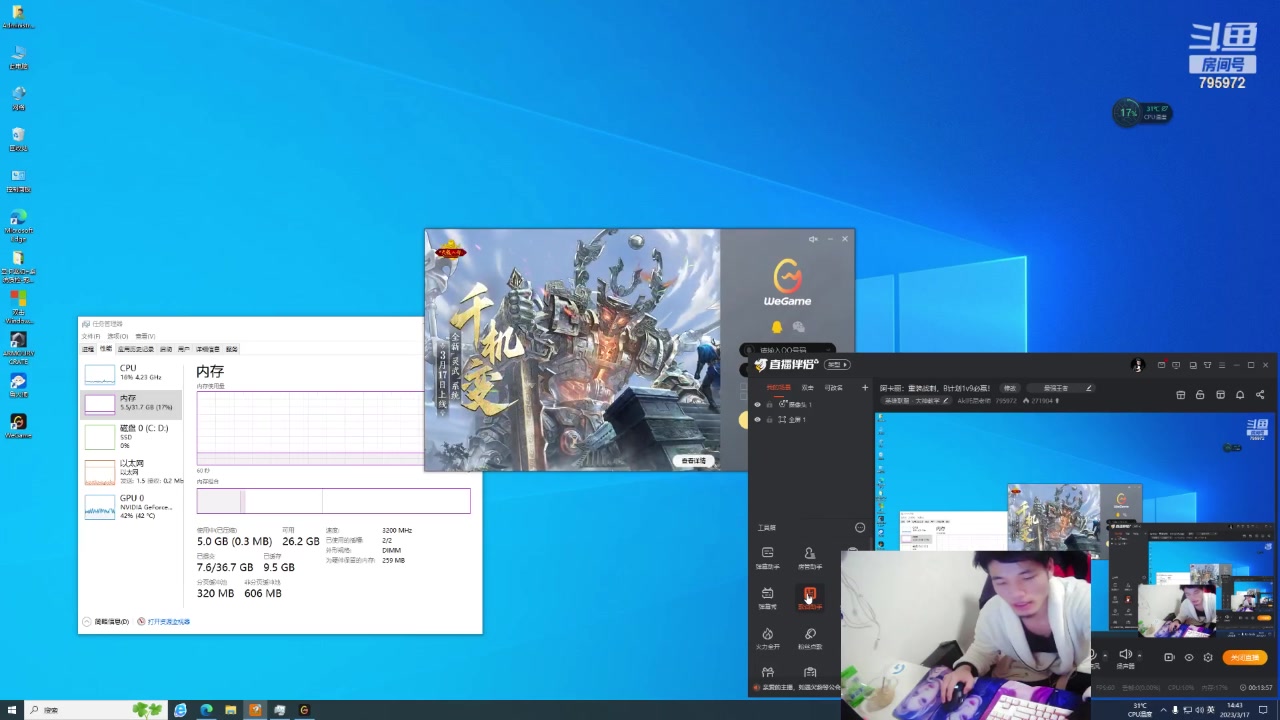Toggle visibility eye of 全屏 1 source
The height and width of the screenshot is (720, 1280).
click(x=757, y=420)
